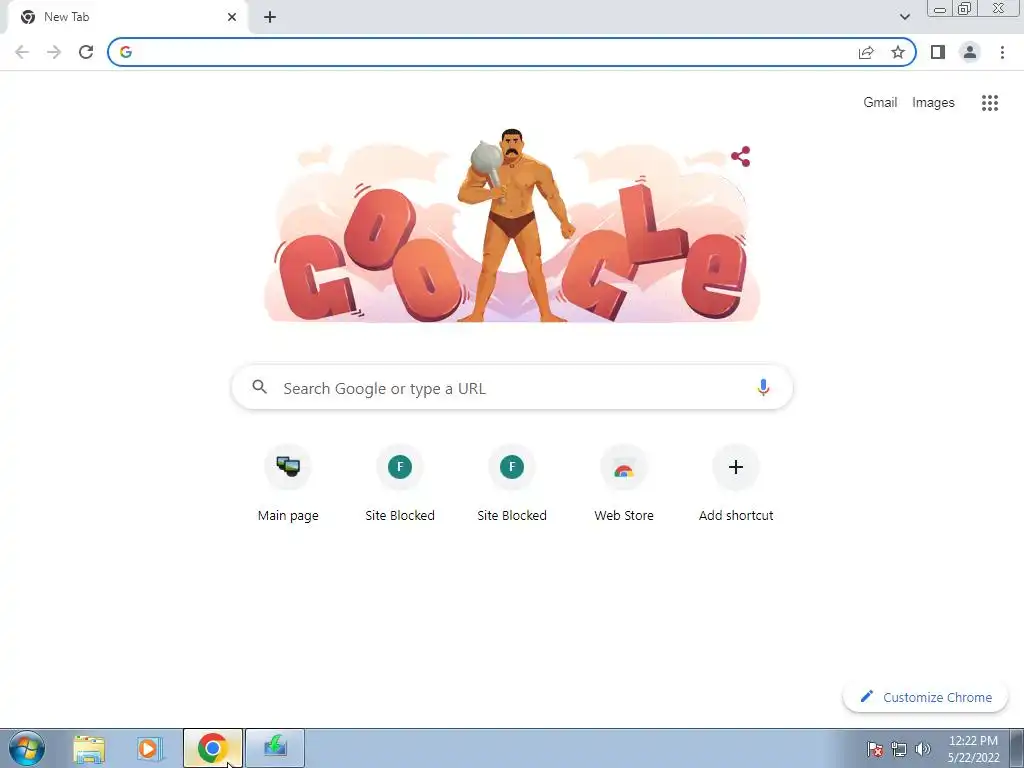Close the New Tab tab
Viewport: 1024px width, 768px height.
pos(232,17)
